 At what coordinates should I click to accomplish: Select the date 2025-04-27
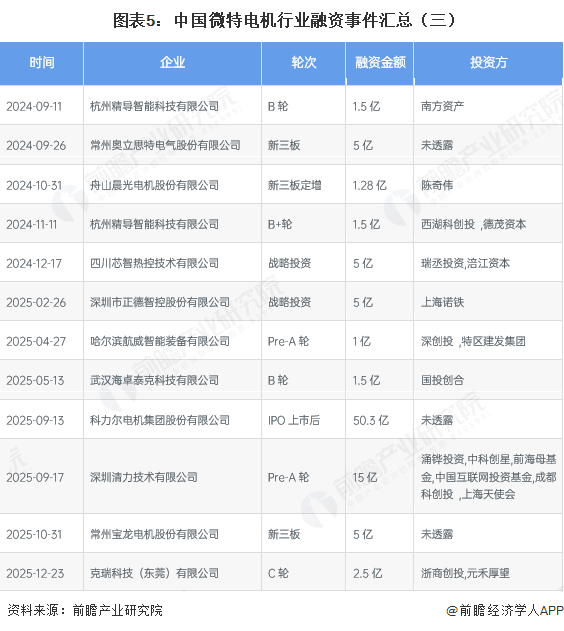pyautogui.click(x=36, y=341)
